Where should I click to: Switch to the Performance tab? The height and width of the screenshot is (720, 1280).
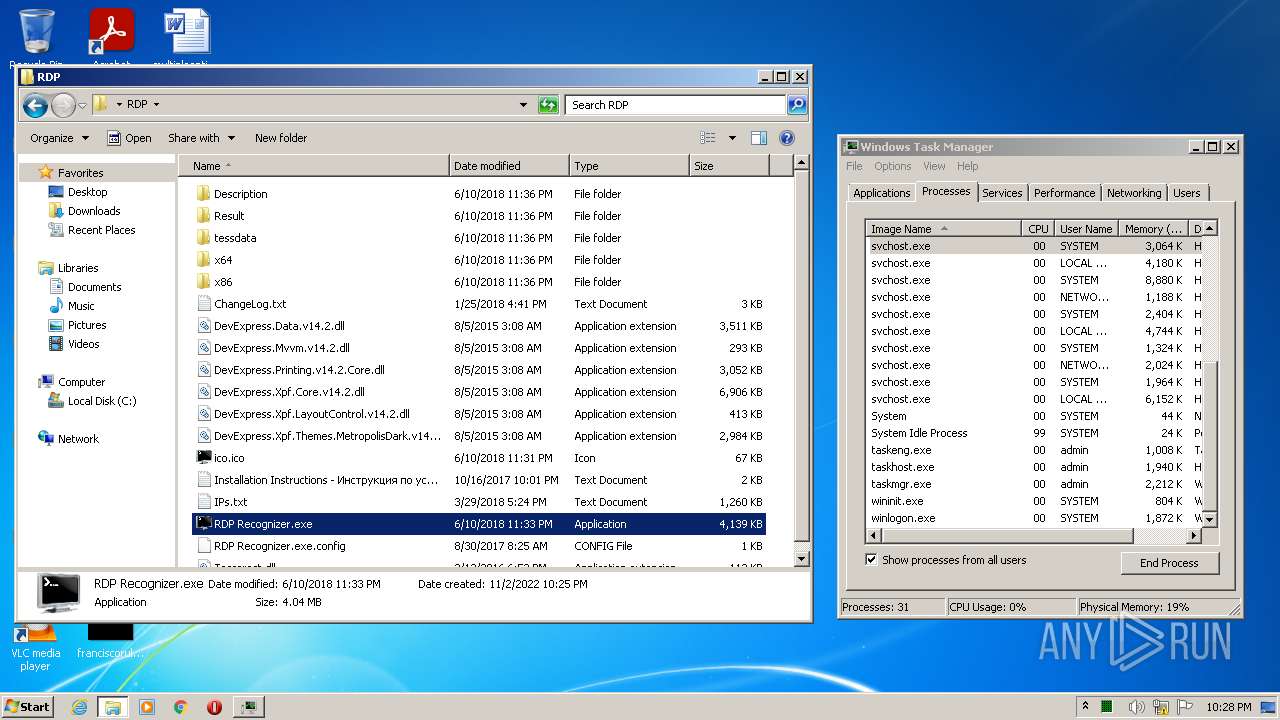(1064, 193)
